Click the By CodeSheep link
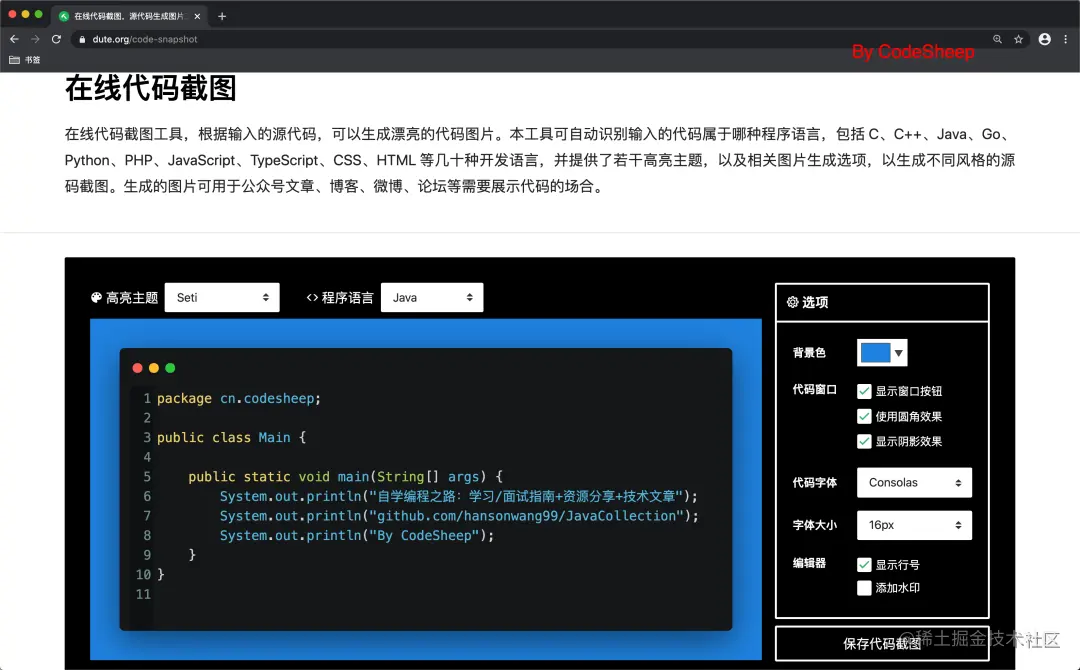This screenshot has width=1080, height=670. [x=913, y=52]
